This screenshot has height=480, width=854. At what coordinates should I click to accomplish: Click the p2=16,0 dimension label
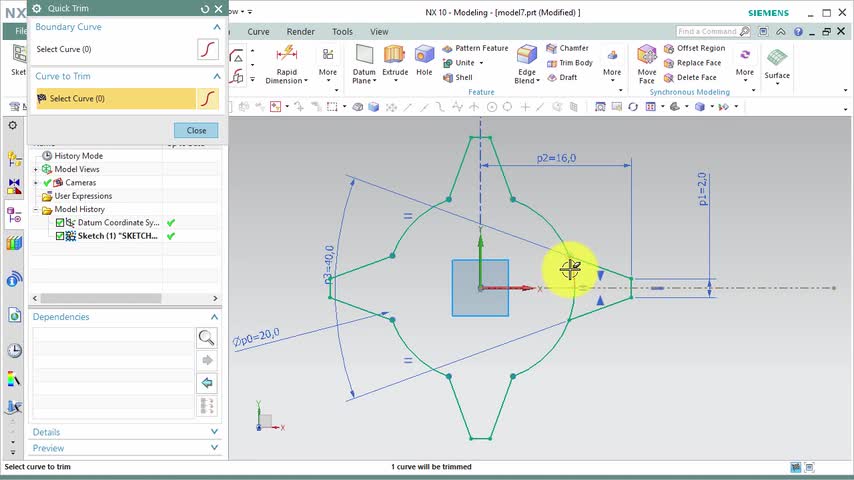coord(556,158)
